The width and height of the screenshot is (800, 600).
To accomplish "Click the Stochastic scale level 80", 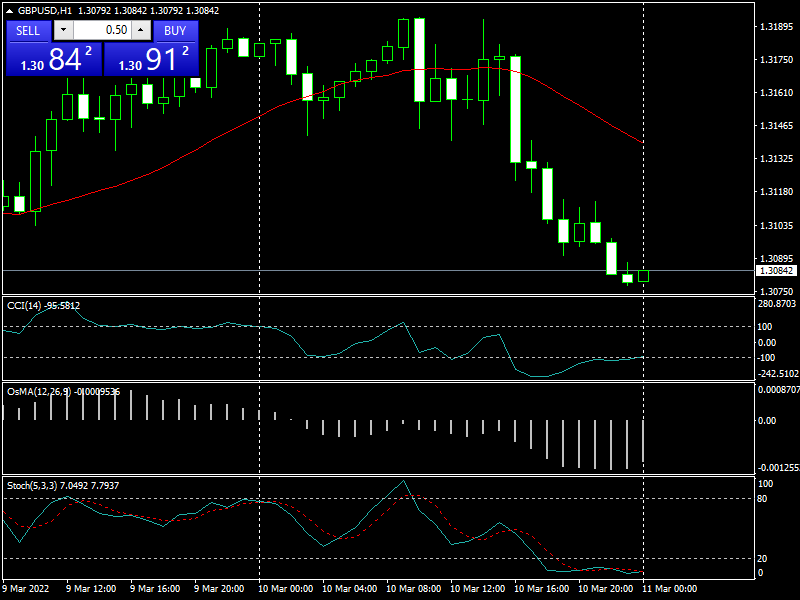I will point(762,499).
